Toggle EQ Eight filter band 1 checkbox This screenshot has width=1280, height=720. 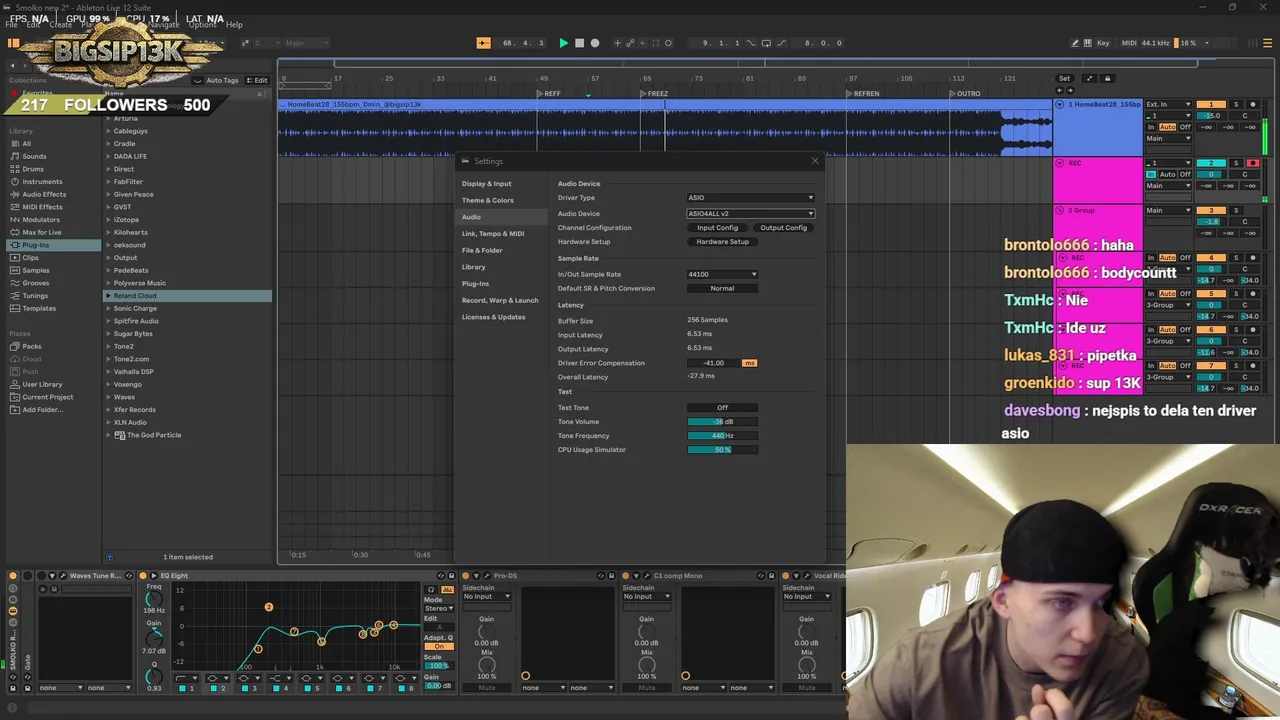(181, 689)
